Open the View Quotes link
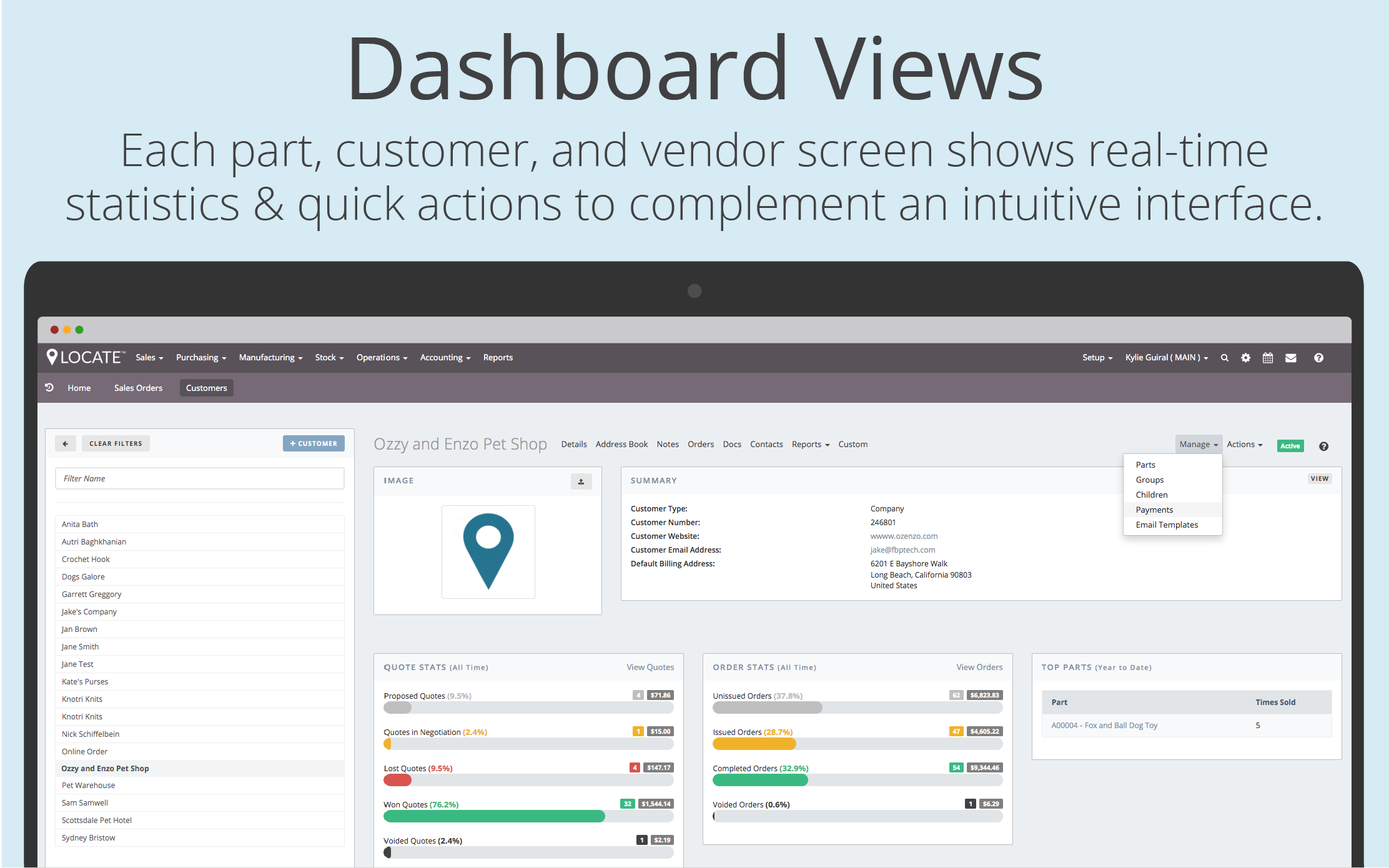The height and width of the screenshot is (868, 1389). tap(650, 667)
